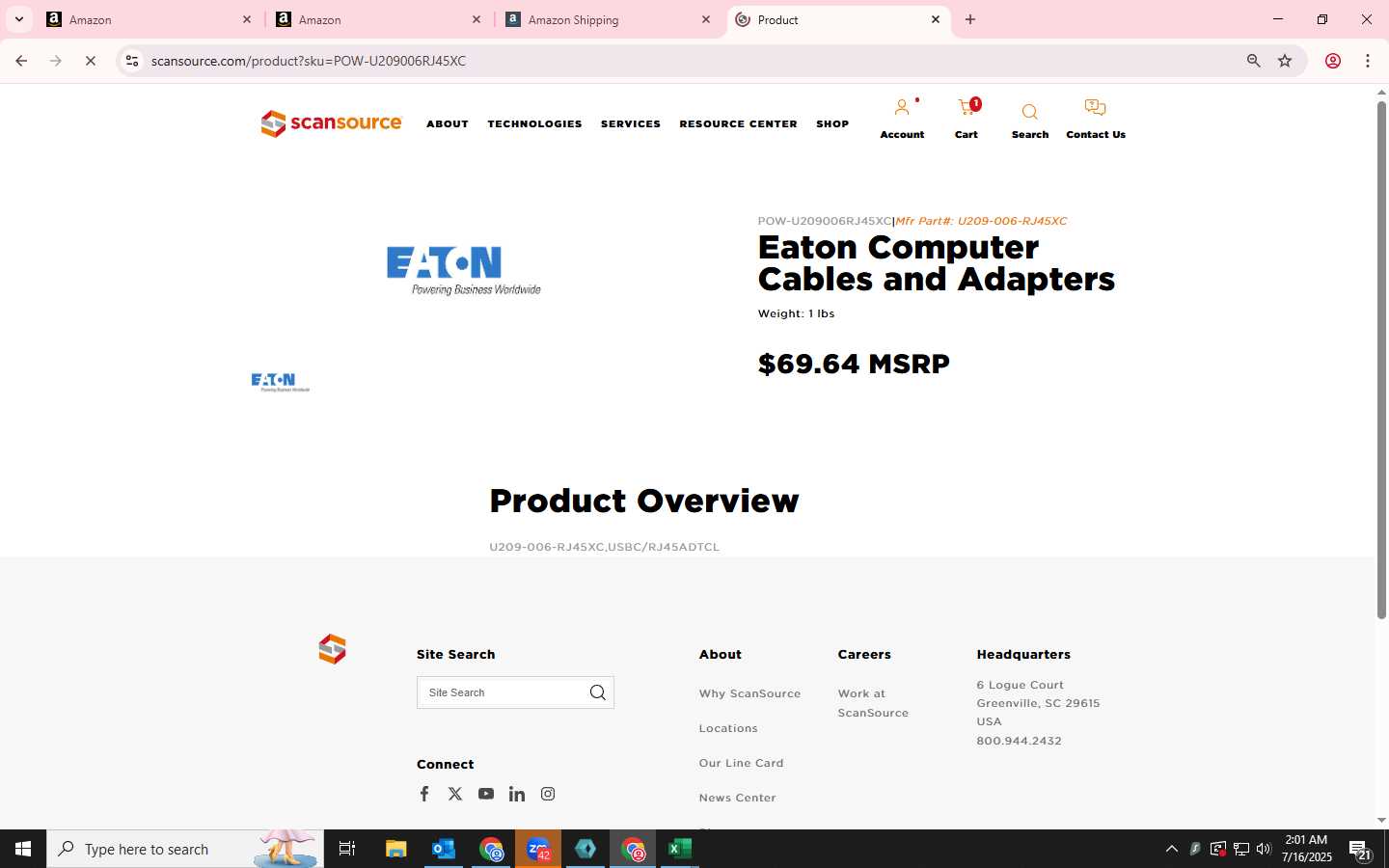
Task: Open Windows notification center
Action: click(1360, 849)
